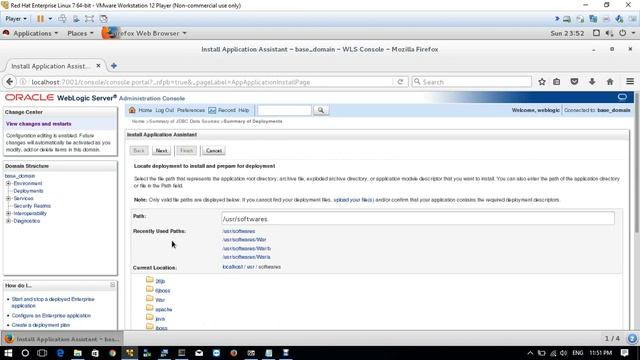Select recent path /usr/softwares/War

(244, 240)
